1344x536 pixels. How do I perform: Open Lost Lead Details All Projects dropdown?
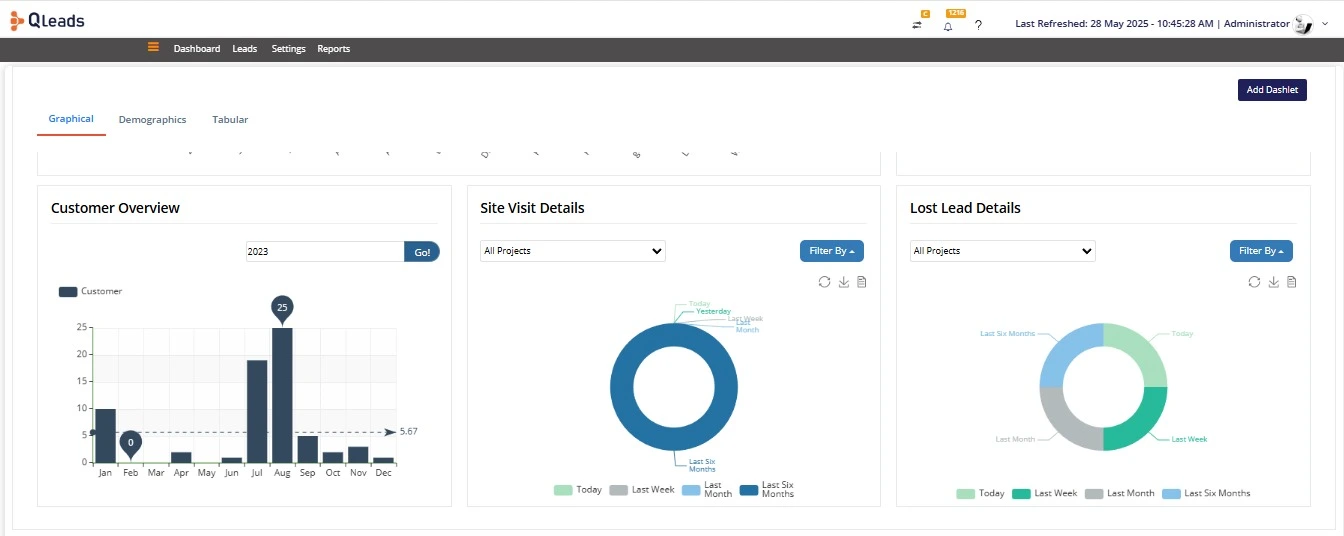click(1003, 251)
